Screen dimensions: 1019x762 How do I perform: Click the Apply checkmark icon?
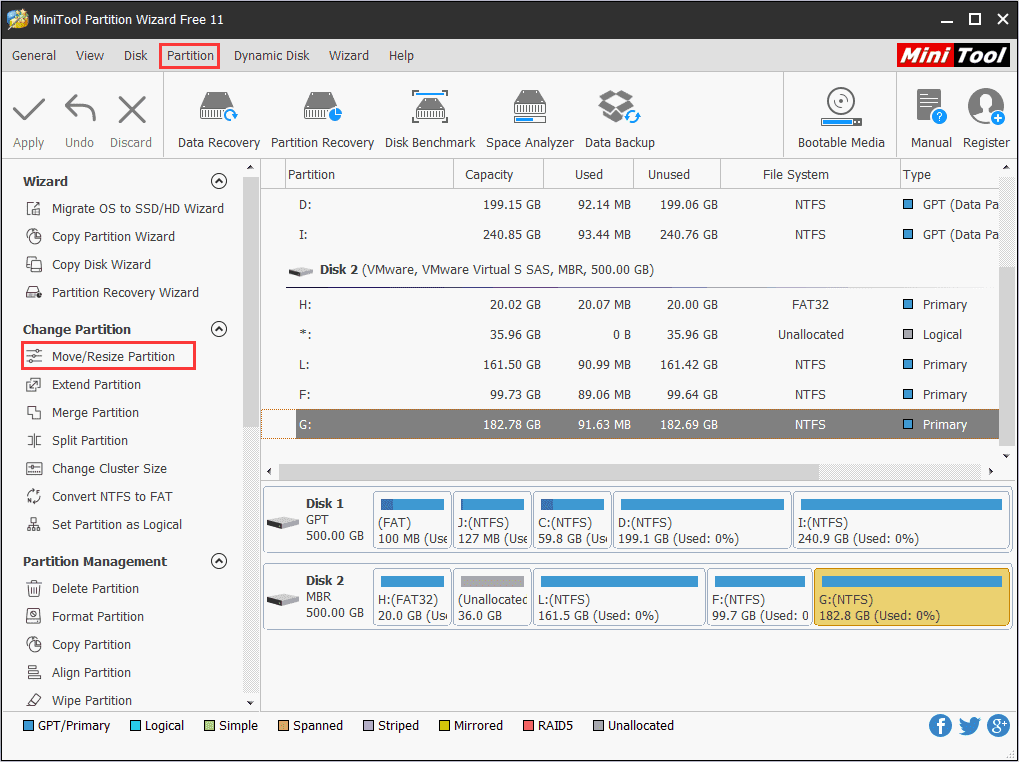(x=29, y=110)
